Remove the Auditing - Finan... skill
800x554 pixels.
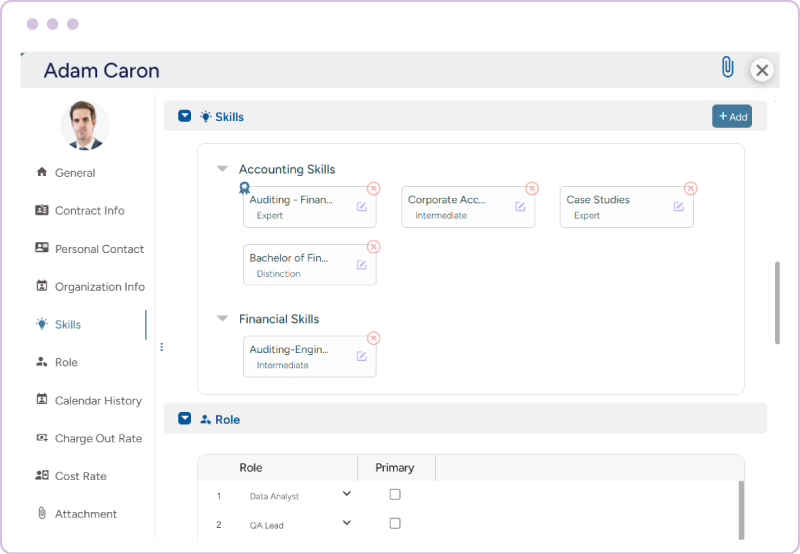click(373, 188)
